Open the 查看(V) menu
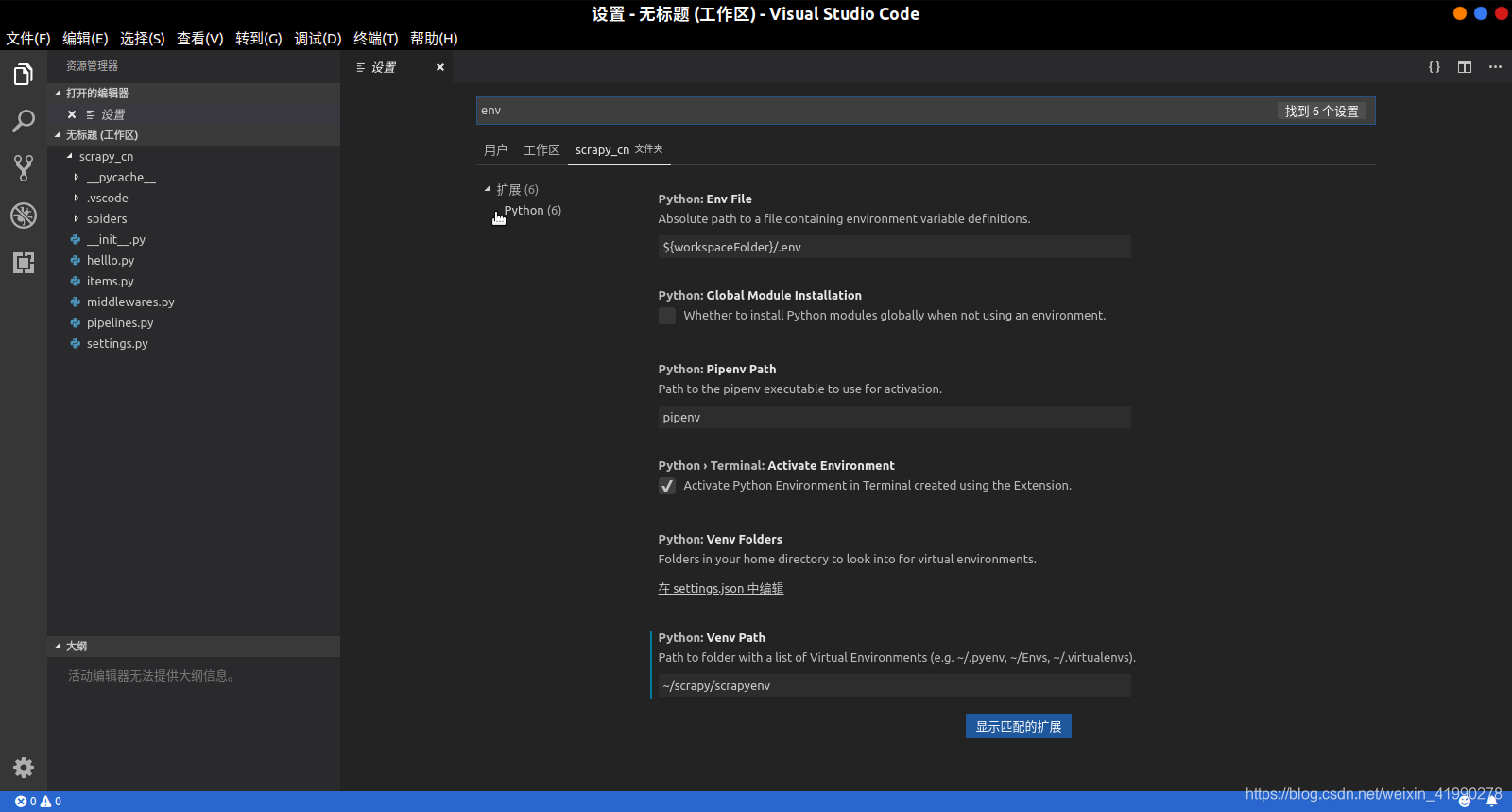 [200, 39]
